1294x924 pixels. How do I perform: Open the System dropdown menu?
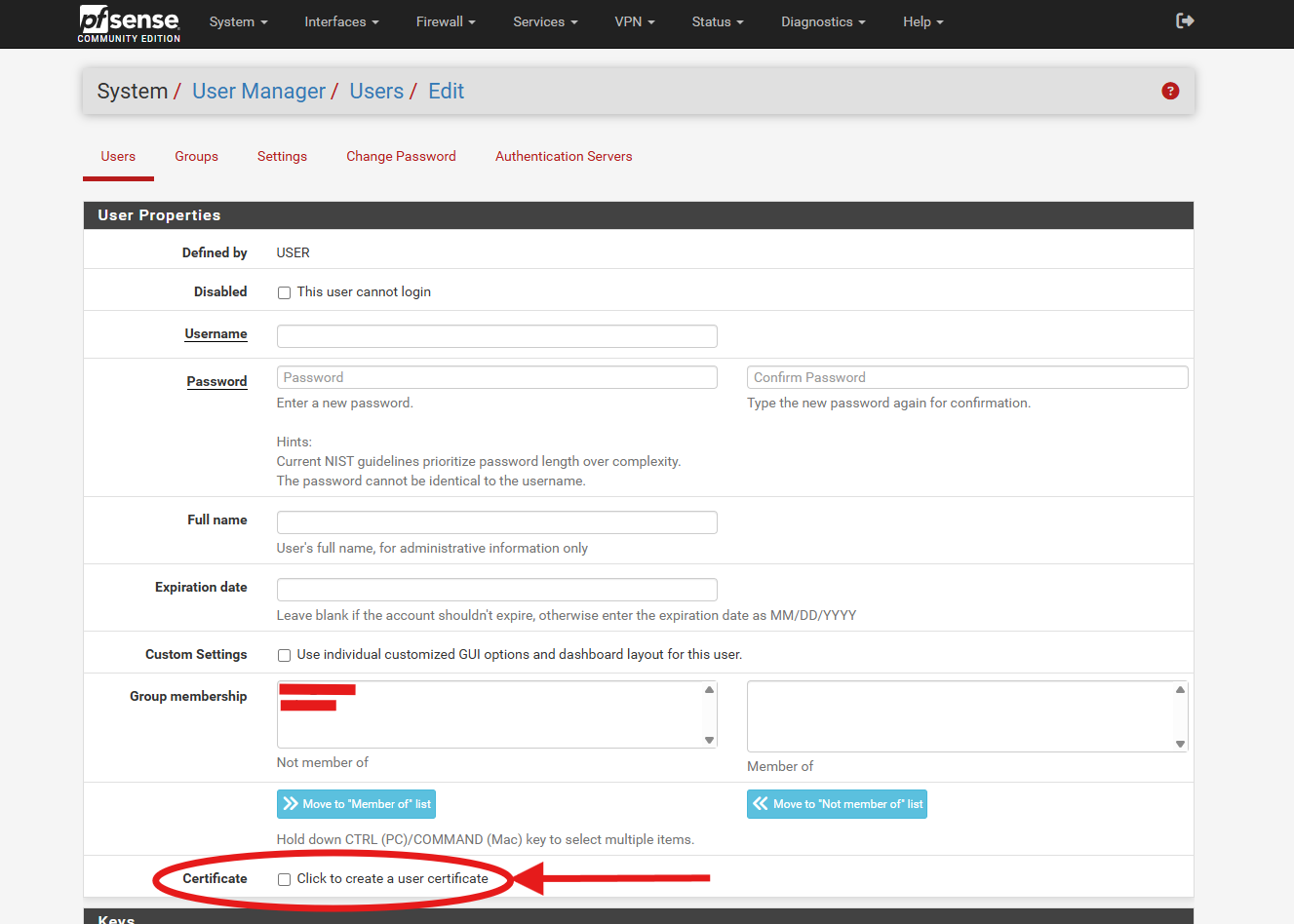pos(238,21)
